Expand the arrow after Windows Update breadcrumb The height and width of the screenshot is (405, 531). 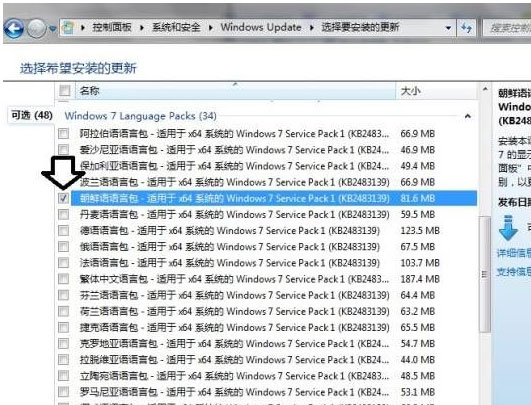pos(311,27)
